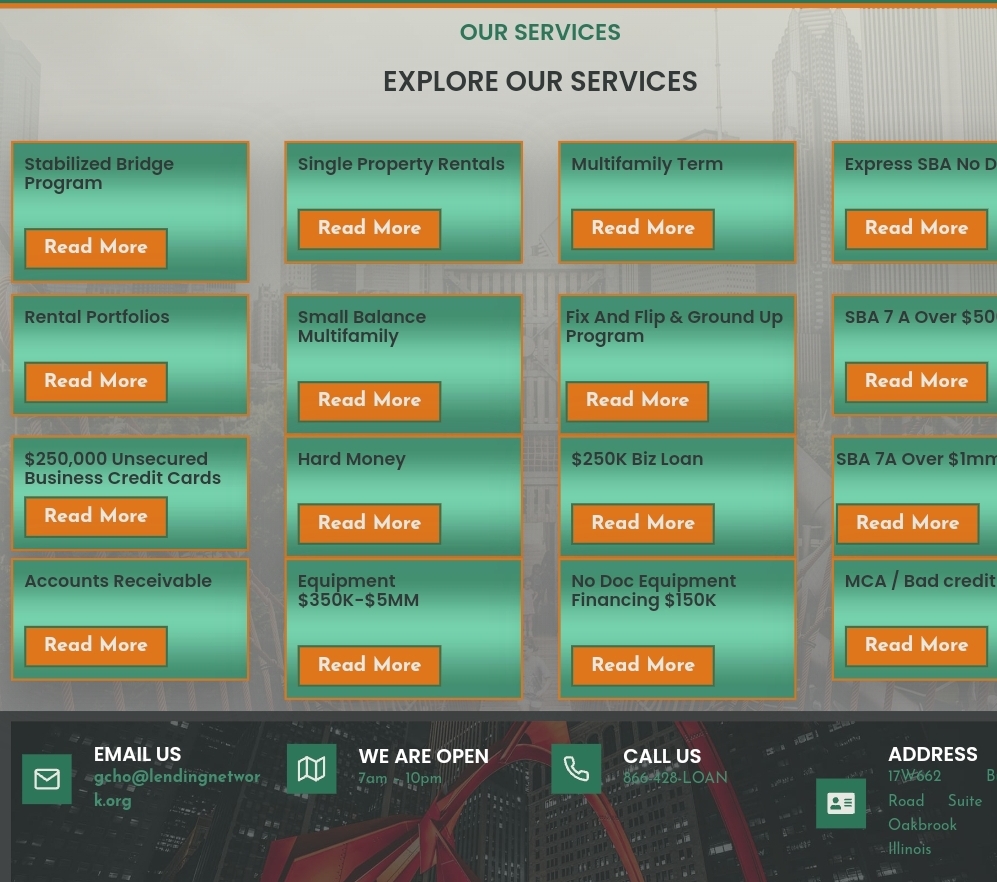
Task: Open Read More under SBA 7 A Over $500K
Action: [916, 382]
